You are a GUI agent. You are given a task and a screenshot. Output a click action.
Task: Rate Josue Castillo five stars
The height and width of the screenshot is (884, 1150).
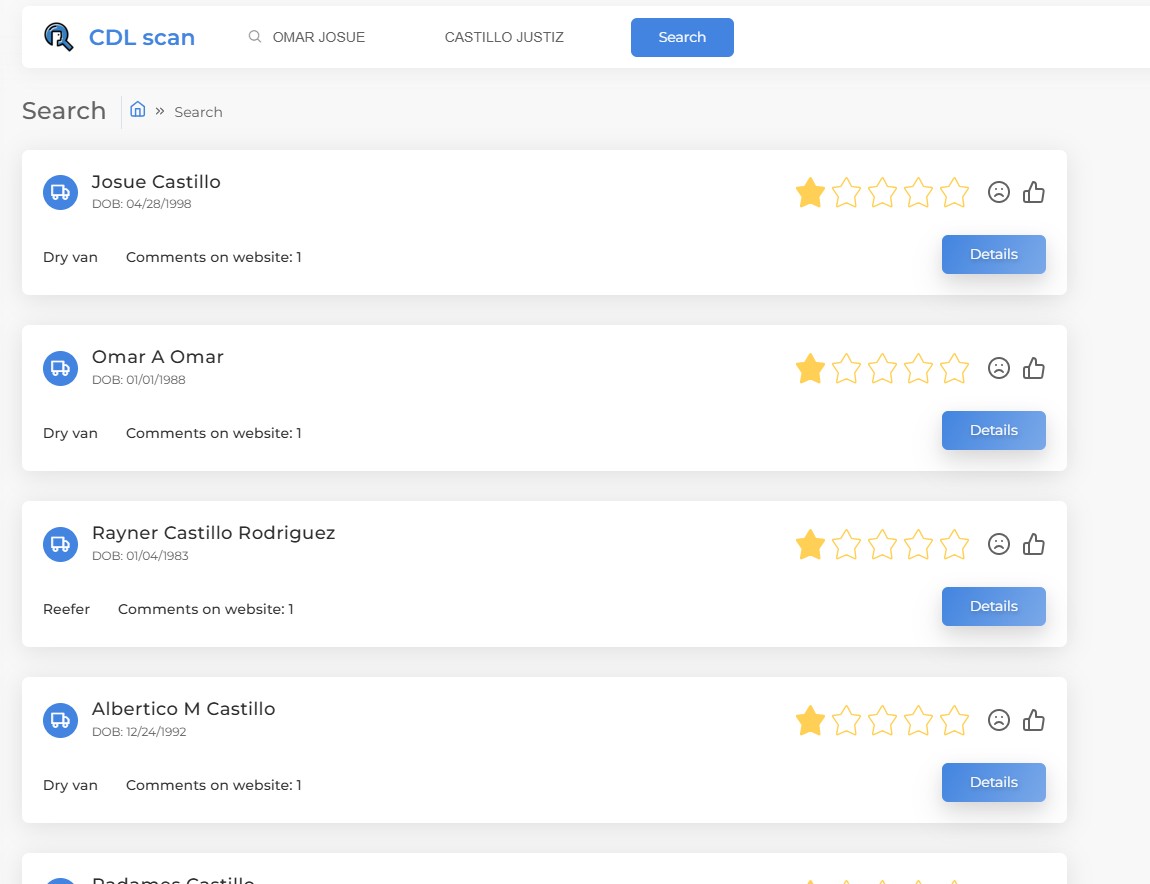click(x=955, y=192)
